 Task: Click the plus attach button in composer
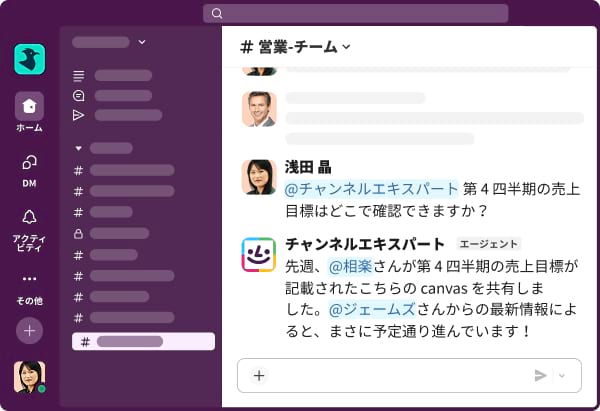pos(259,375)
